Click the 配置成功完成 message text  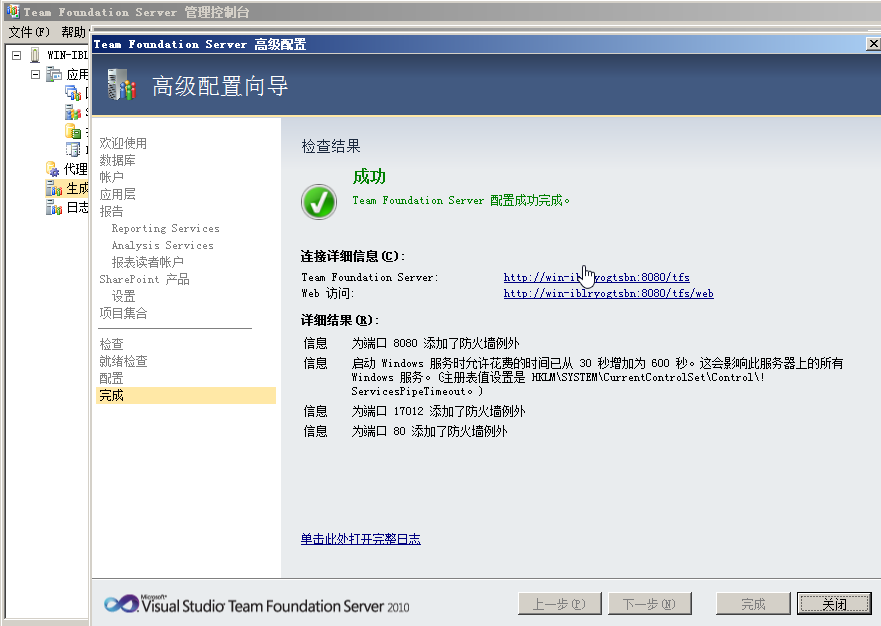(x=461, y=201)
